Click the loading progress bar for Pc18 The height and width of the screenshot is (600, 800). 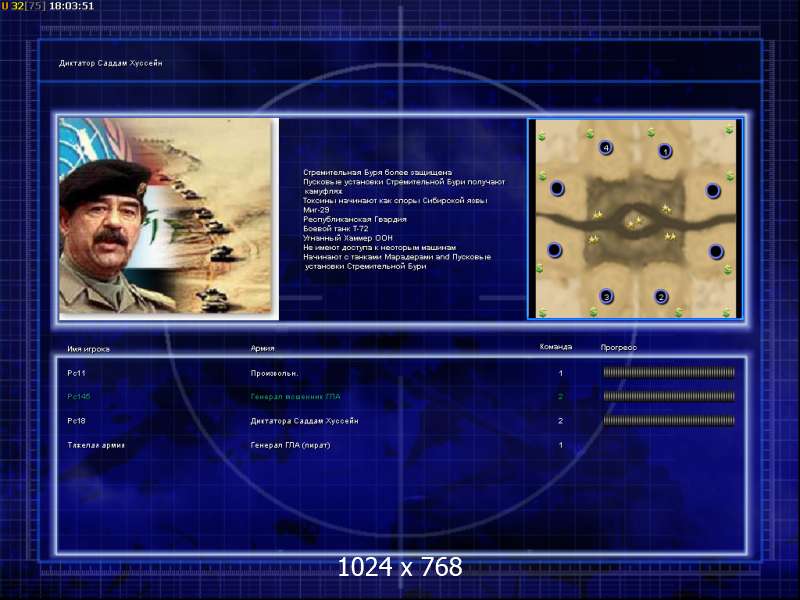669,421
